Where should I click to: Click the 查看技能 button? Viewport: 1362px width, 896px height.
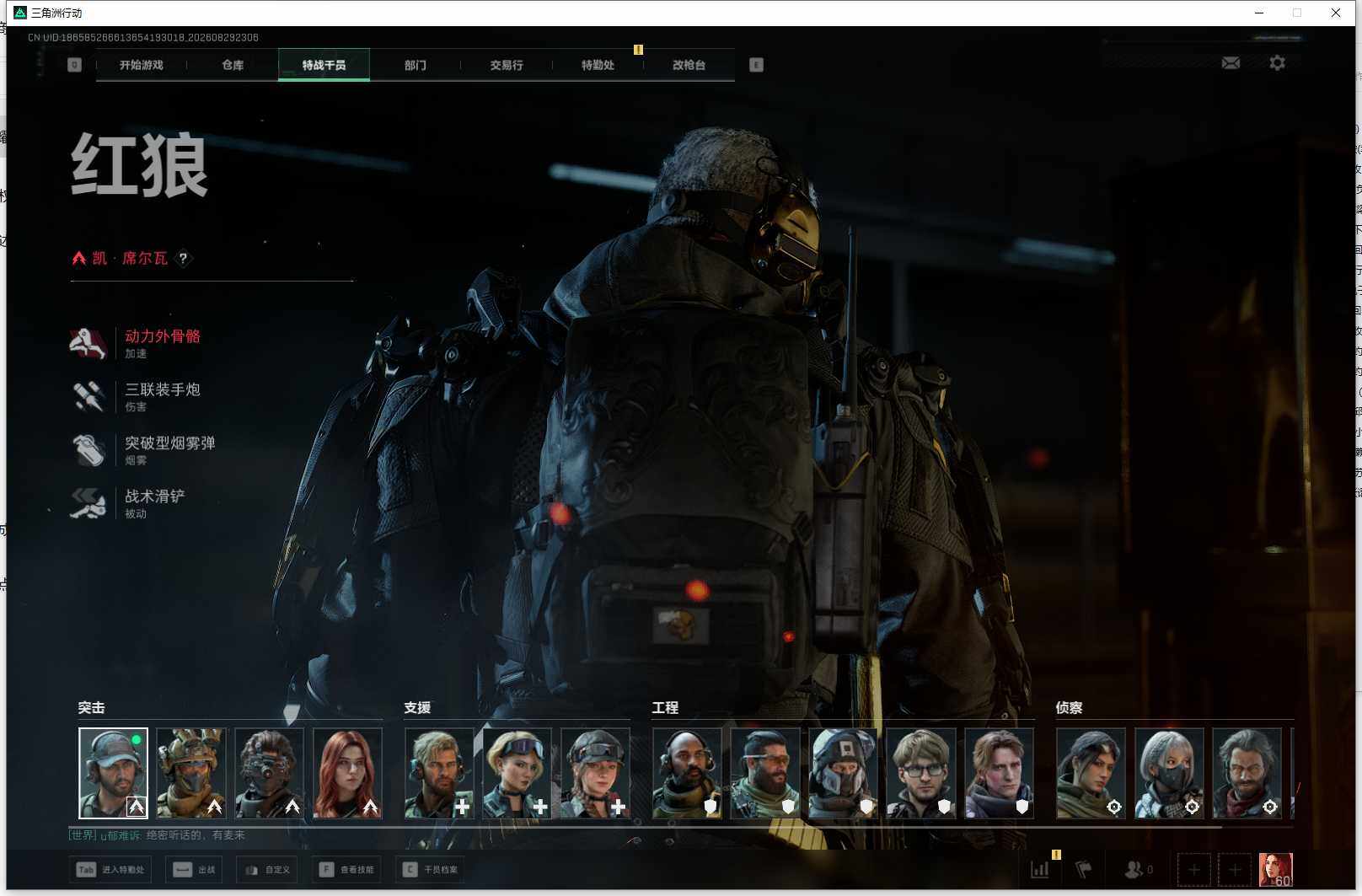coord(346,870)
